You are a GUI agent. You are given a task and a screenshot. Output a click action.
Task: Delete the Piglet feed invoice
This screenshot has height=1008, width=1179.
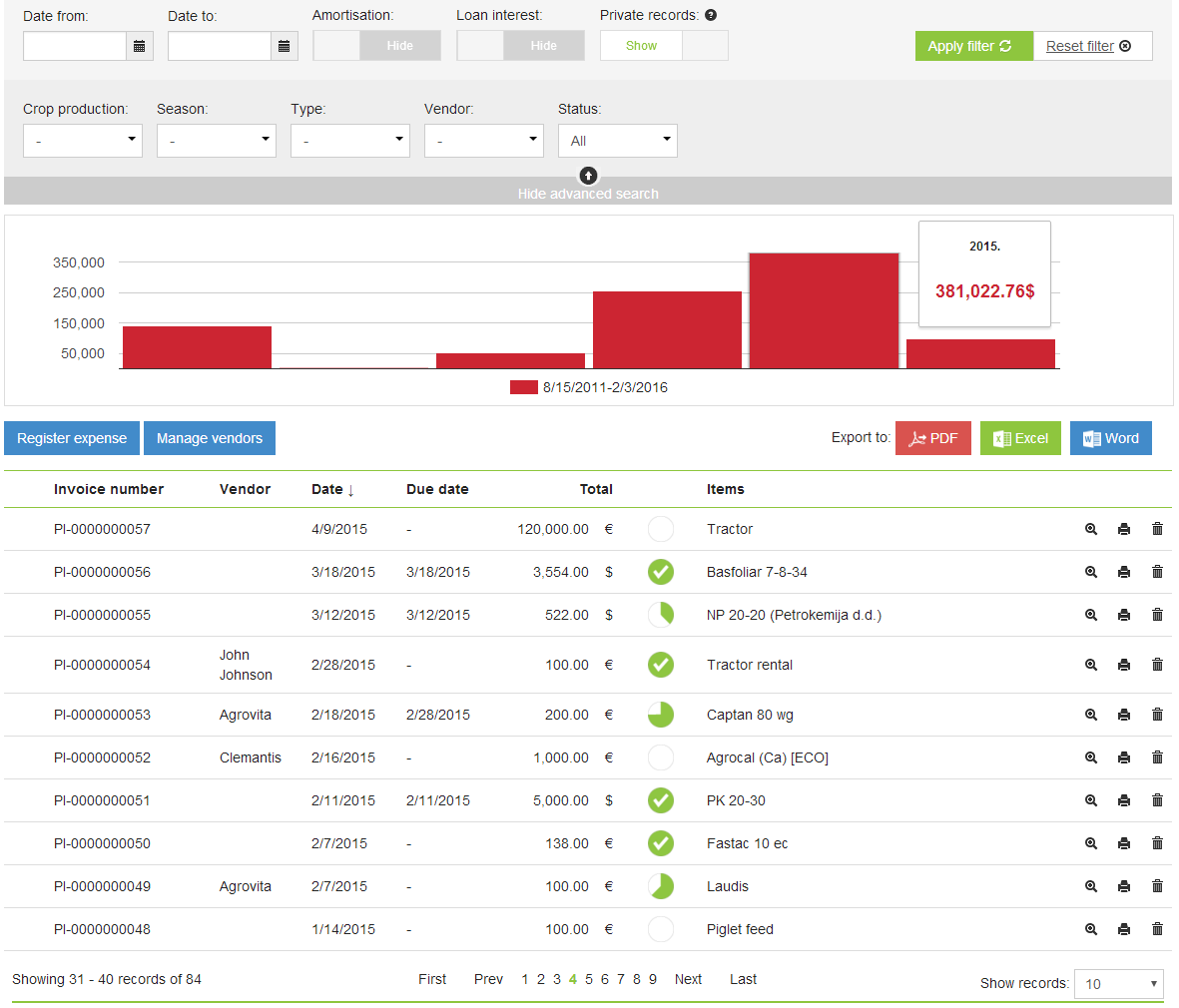[x=1157, y=929]
